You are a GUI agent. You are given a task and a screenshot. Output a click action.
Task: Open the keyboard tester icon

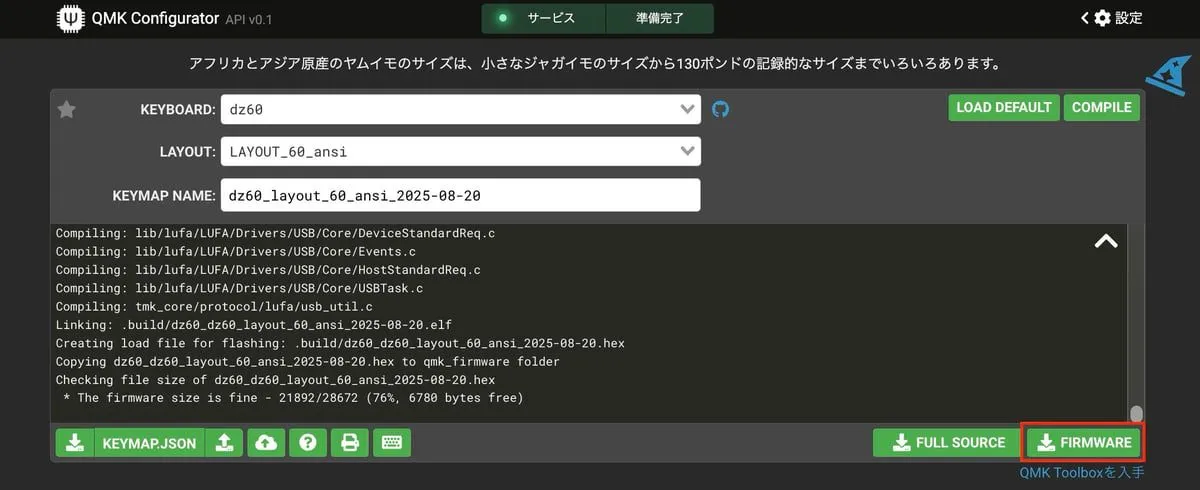point(392,443)
